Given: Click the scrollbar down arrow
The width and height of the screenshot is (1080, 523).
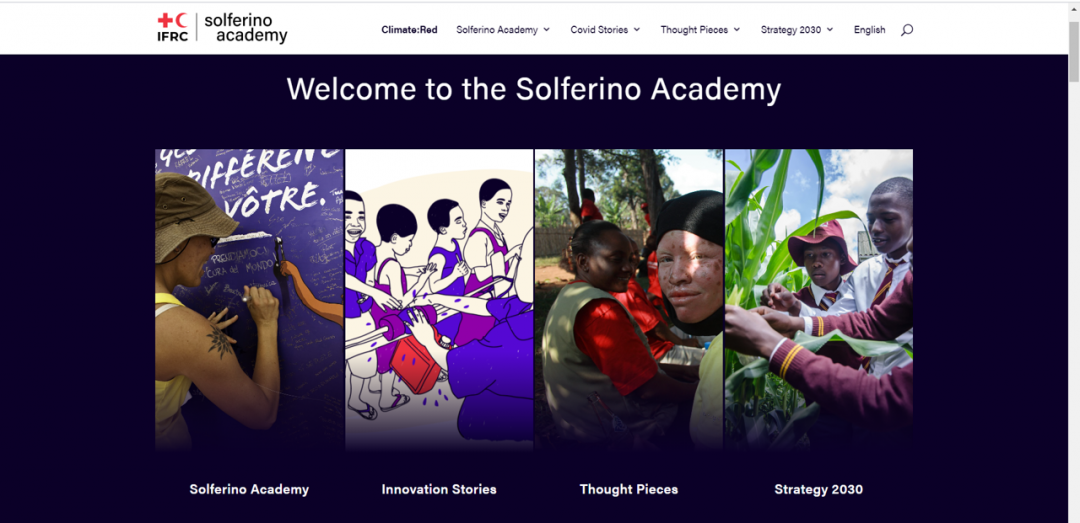Looking at the screenshot, I should 1073,516.
